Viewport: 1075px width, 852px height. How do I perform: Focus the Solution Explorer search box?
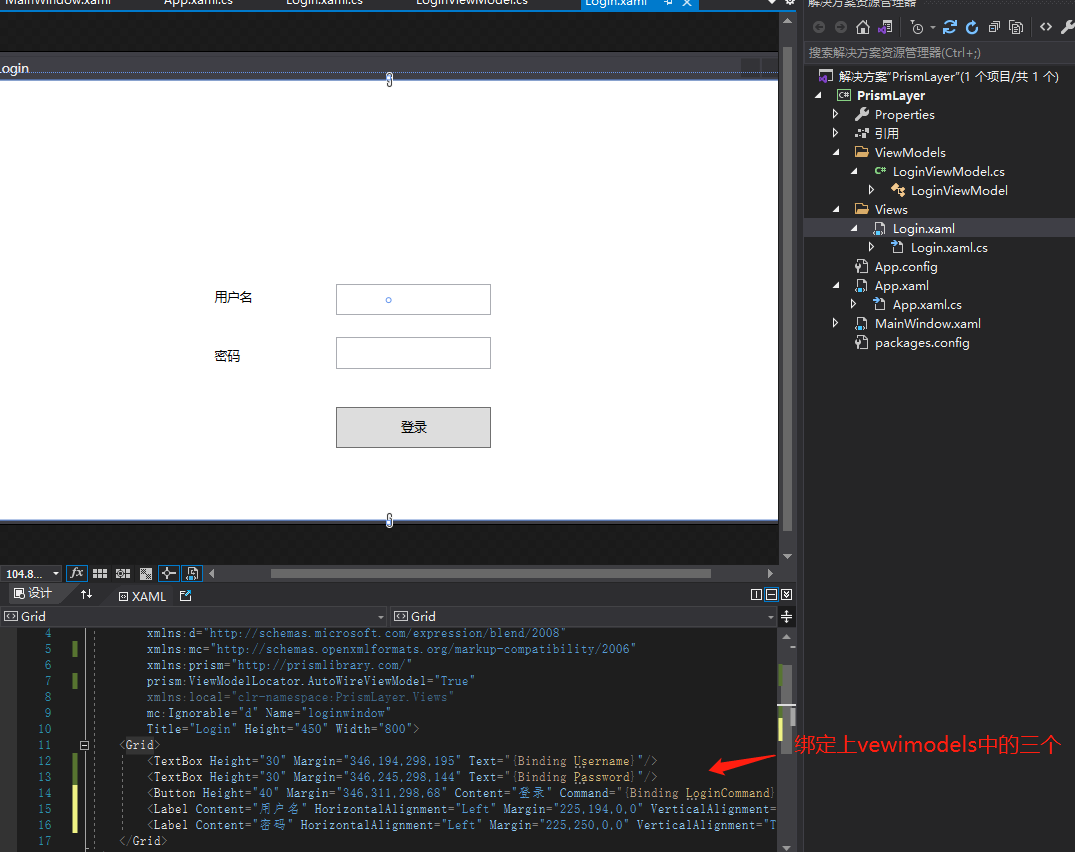point(939,53)
